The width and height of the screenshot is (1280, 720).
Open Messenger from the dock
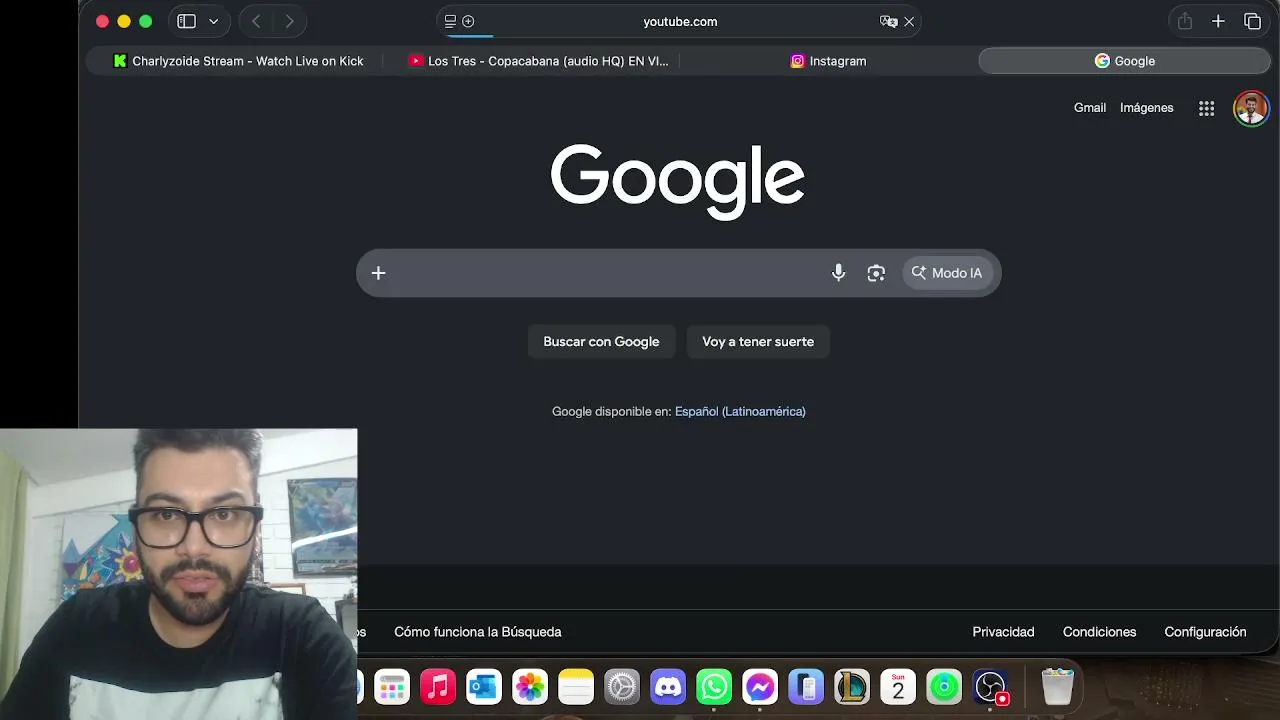(x=760, y=687)
